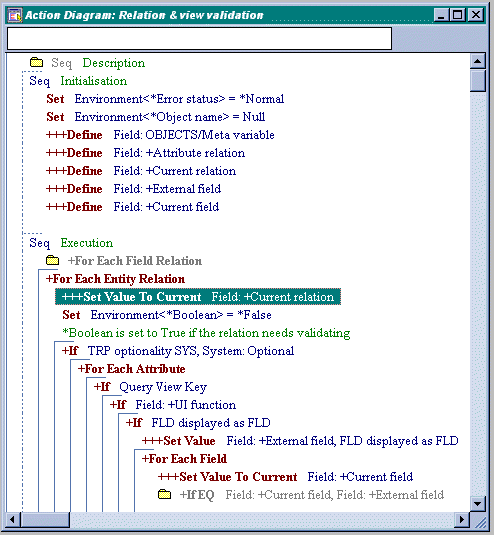Viewport: 494px width, 535px height.
Task: Click the horizontal scrollbar right arrow
Action: [462, 520]
